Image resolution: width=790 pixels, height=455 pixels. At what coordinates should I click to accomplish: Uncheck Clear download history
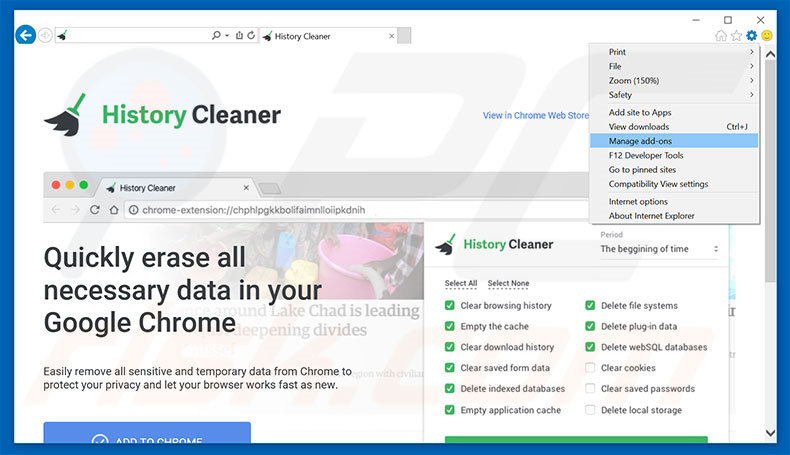[449, 347]
